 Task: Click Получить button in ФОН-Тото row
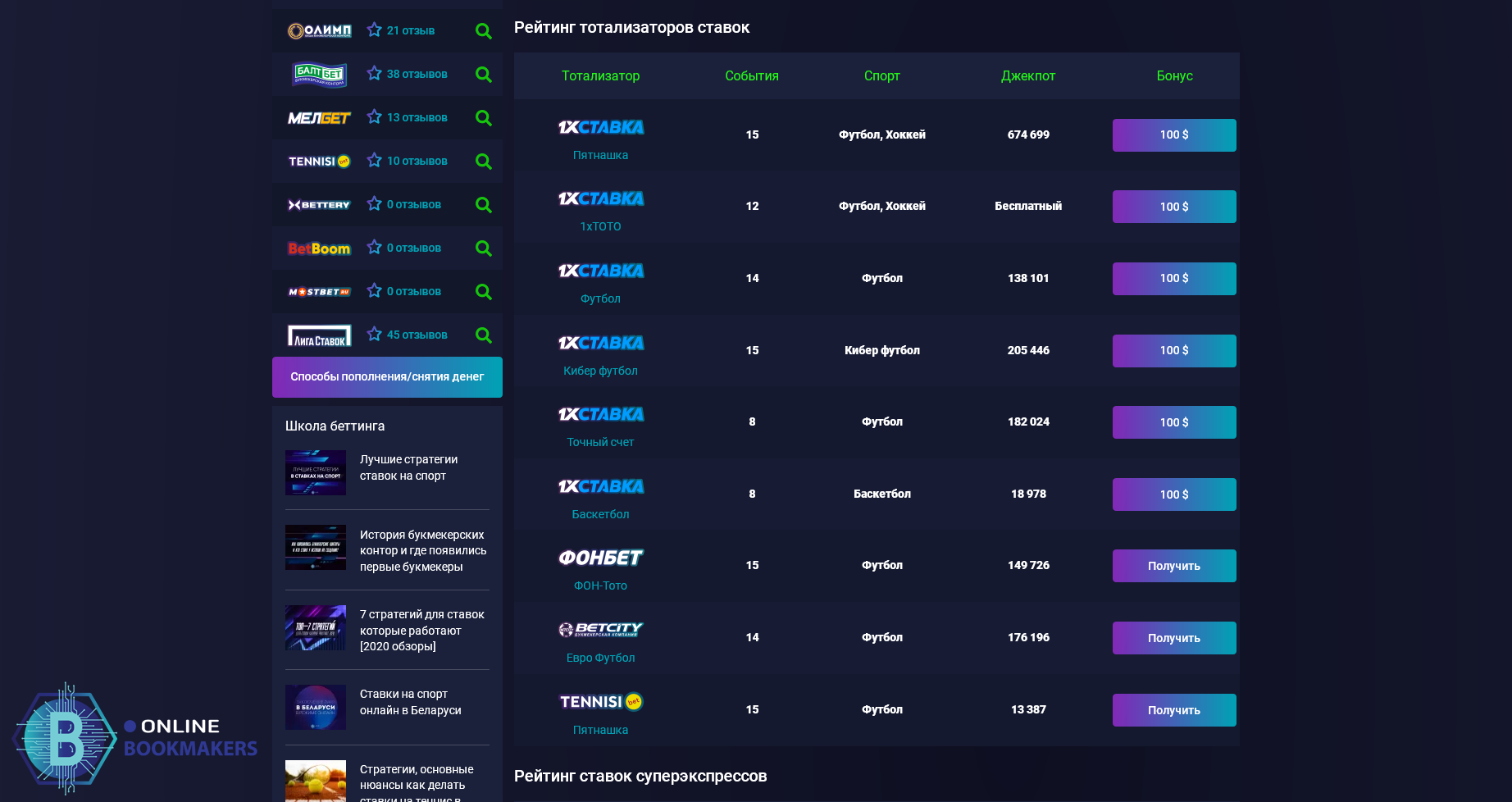pos(1173,566)
